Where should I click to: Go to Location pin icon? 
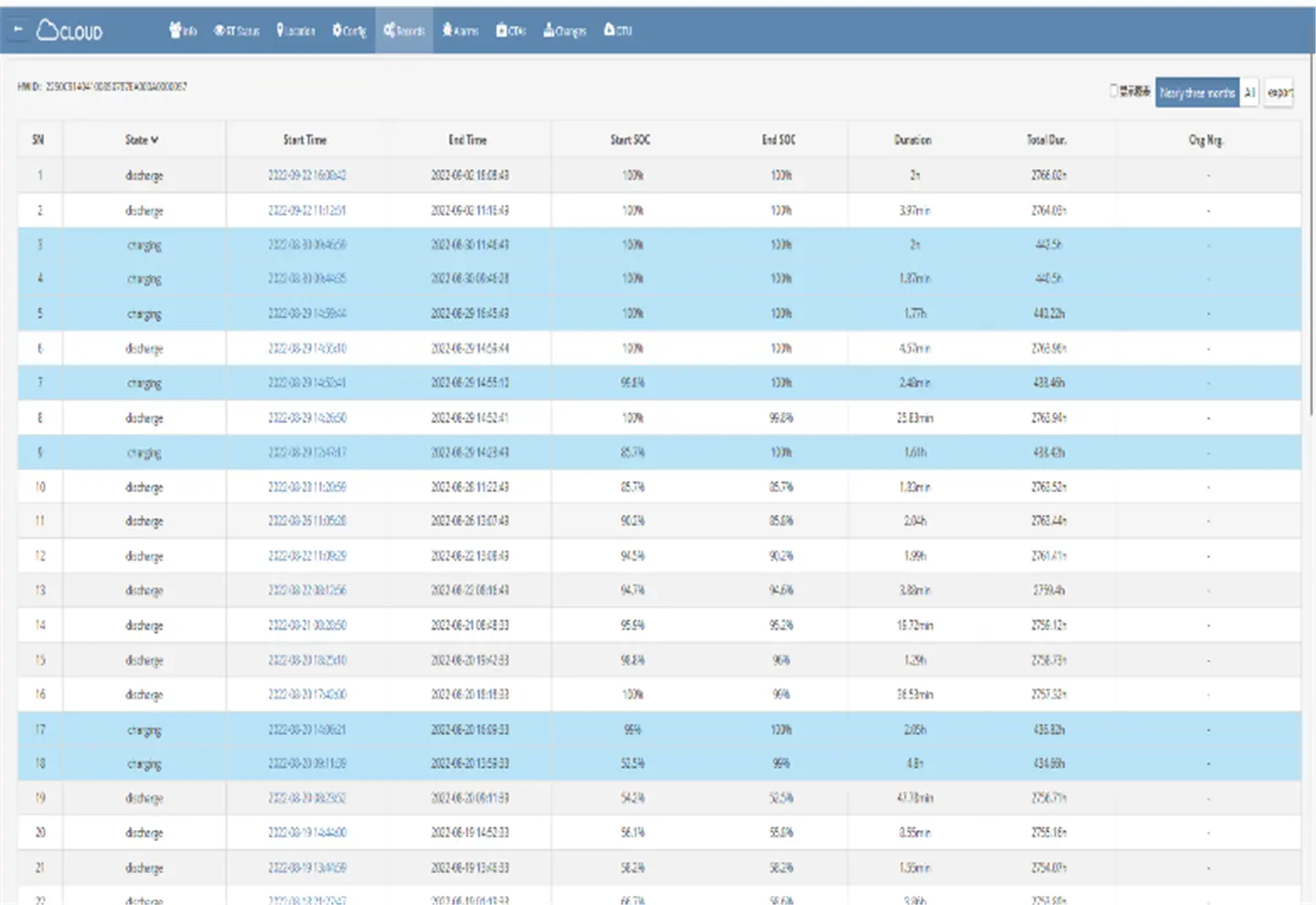click(x=281, y=30)
